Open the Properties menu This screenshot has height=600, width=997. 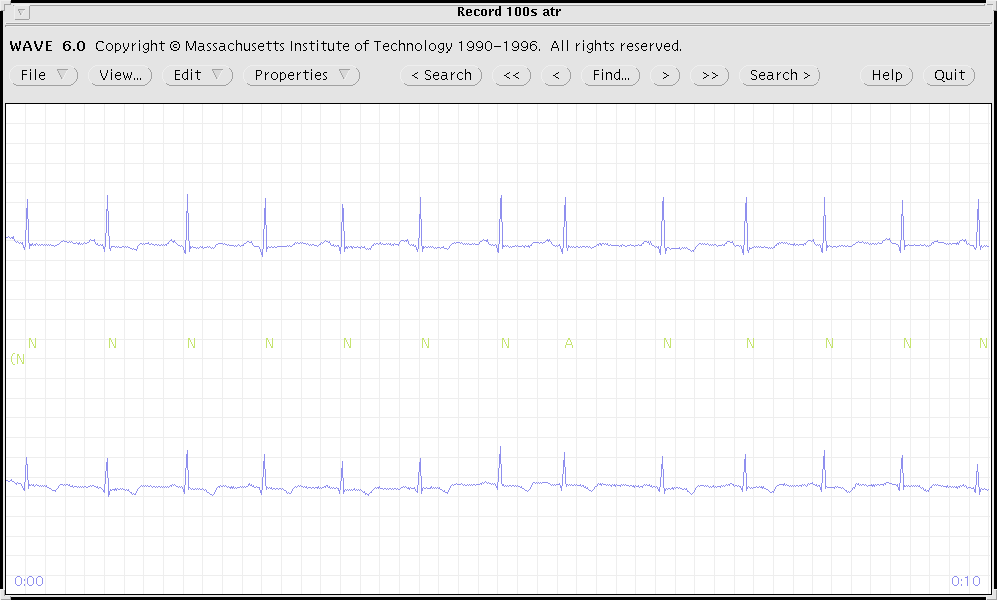pos(301,75)
